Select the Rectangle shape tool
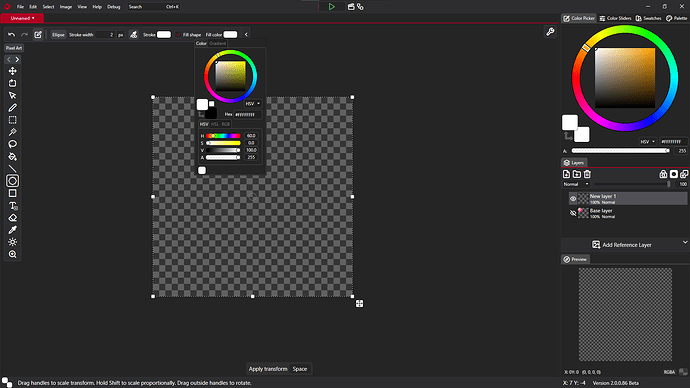Screen dimensions: 690x388 point(12,193)
